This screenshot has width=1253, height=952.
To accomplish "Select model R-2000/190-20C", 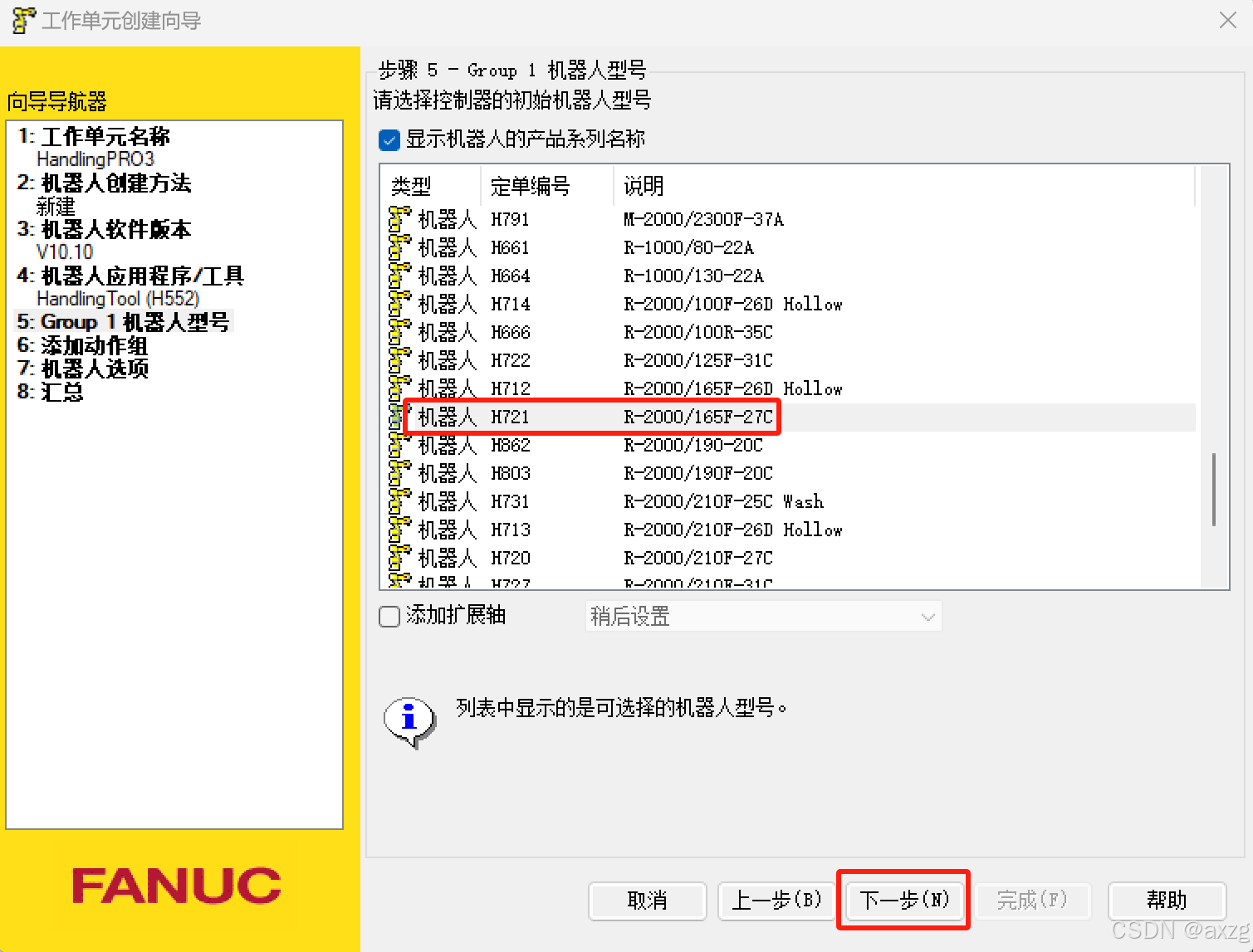I will (x=693, y=445).
